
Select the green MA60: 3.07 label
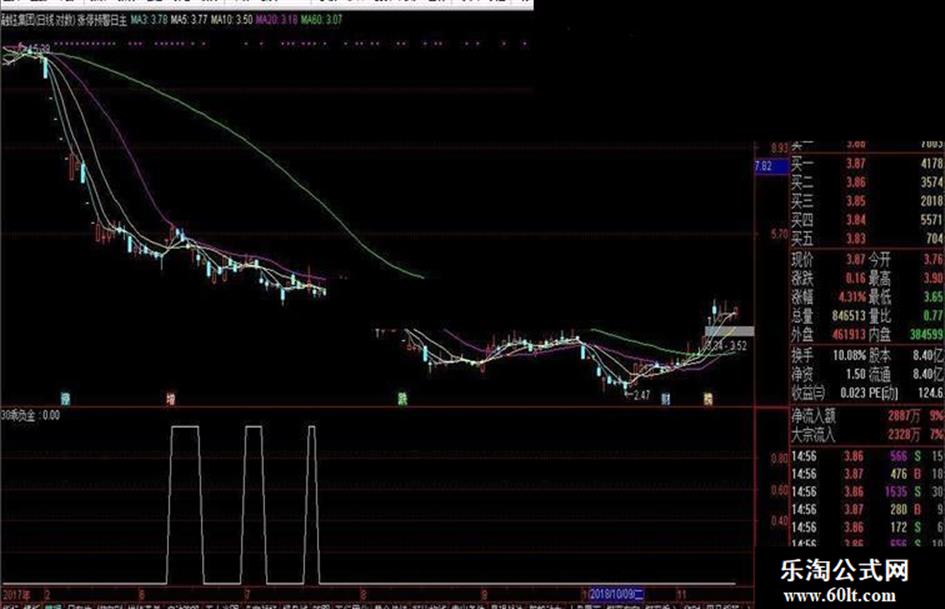coord(321,20)
